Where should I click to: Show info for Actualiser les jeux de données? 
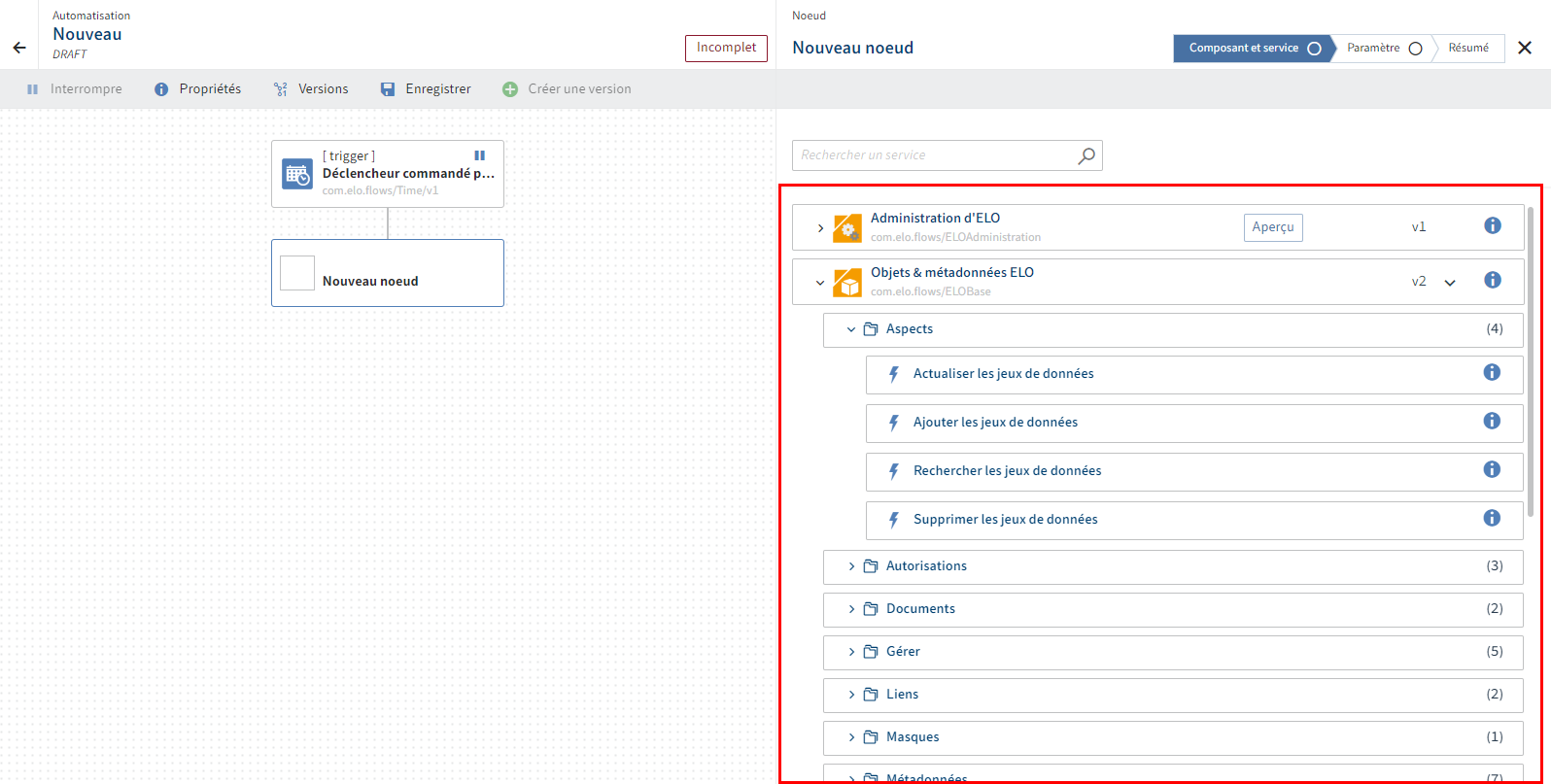pos(1492,372)
